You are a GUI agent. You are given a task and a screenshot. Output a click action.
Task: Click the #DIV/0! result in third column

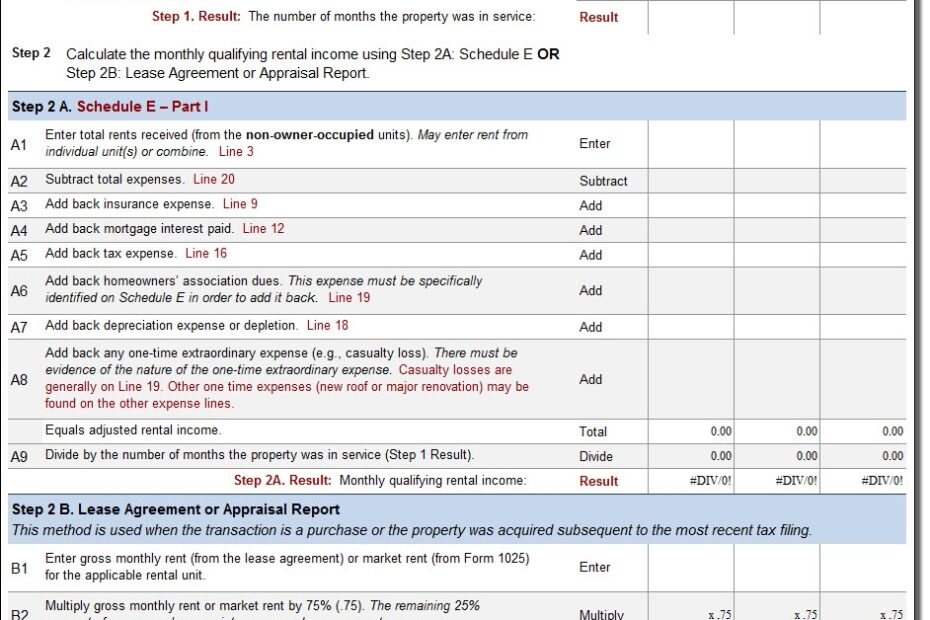[883, 481]
